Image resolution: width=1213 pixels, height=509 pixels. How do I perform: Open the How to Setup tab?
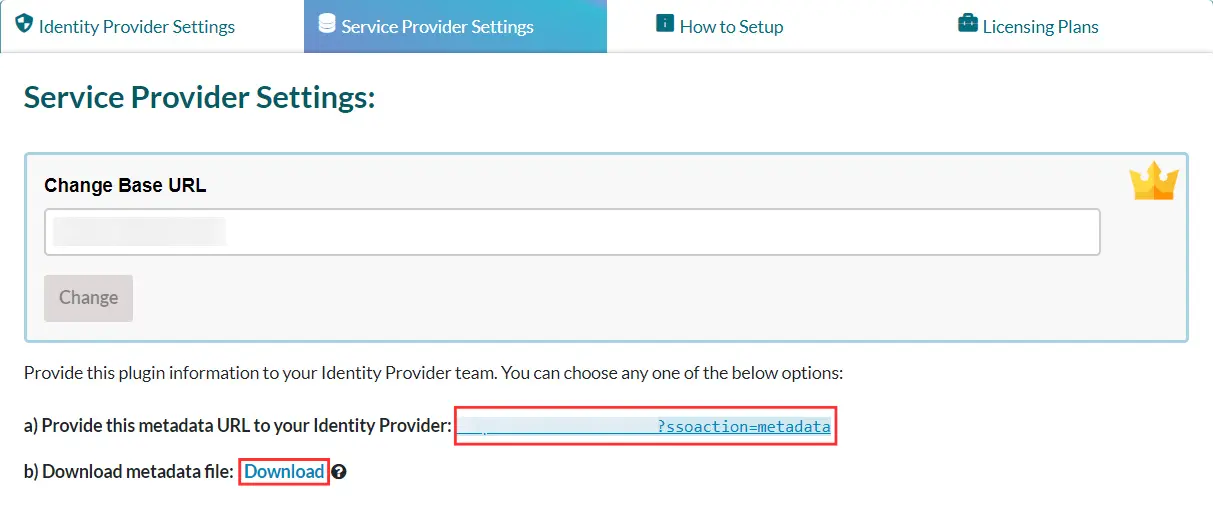tap(731, 27)
